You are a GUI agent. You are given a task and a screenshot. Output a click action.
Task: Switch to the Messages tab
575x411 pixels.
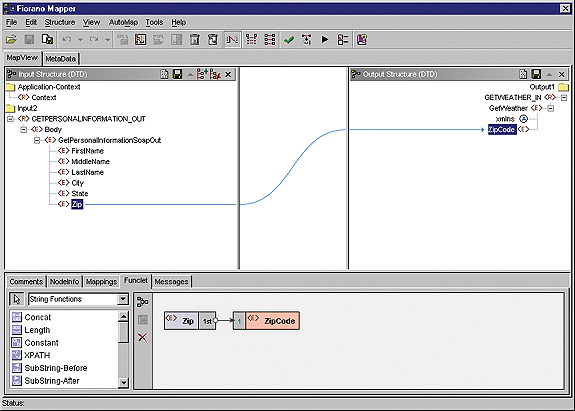171,282
